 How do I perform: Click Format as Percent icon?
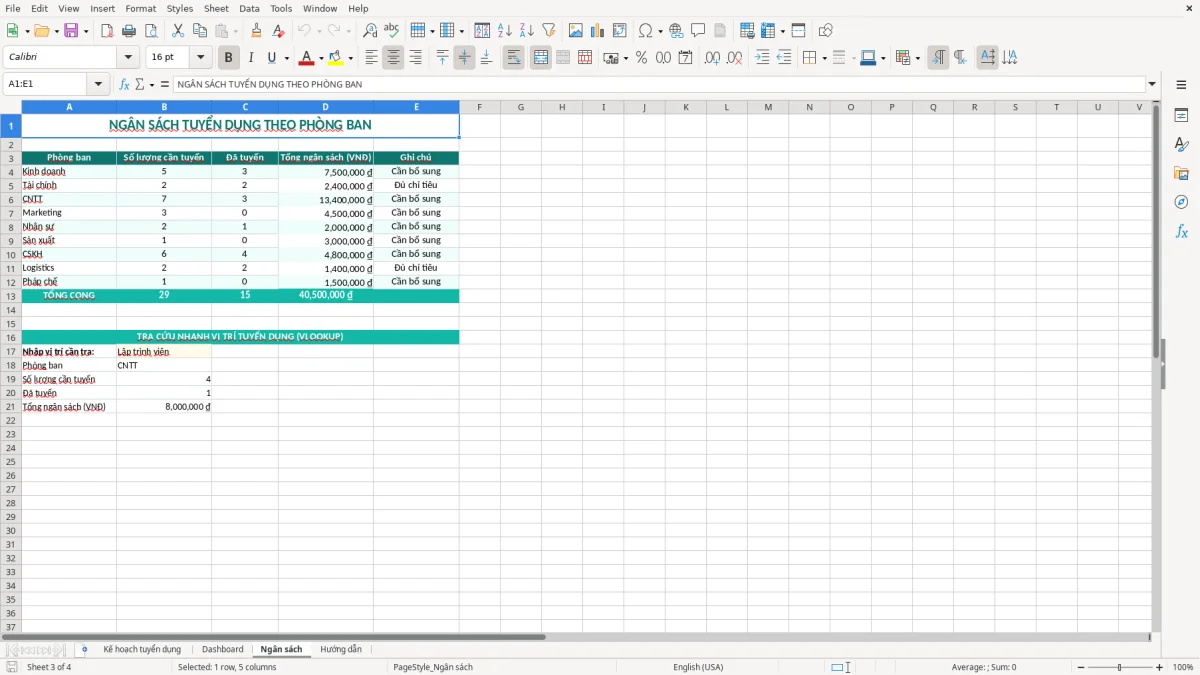coord(641,58)
